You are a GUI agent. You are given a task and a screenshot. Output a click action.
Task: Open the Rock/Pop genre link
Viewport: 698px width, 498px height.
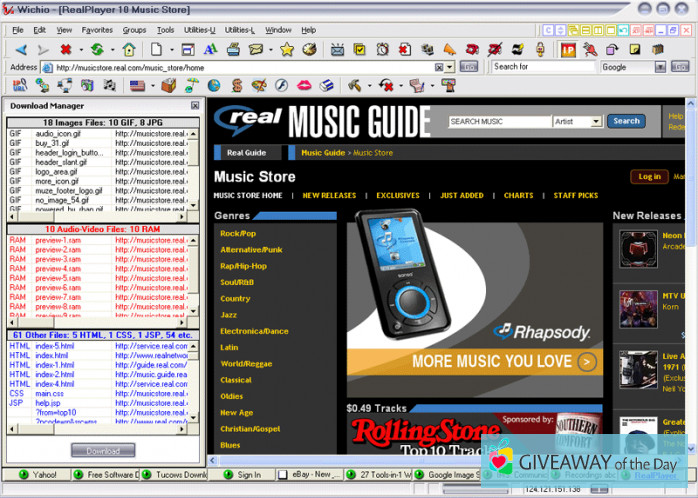point(240,234)
